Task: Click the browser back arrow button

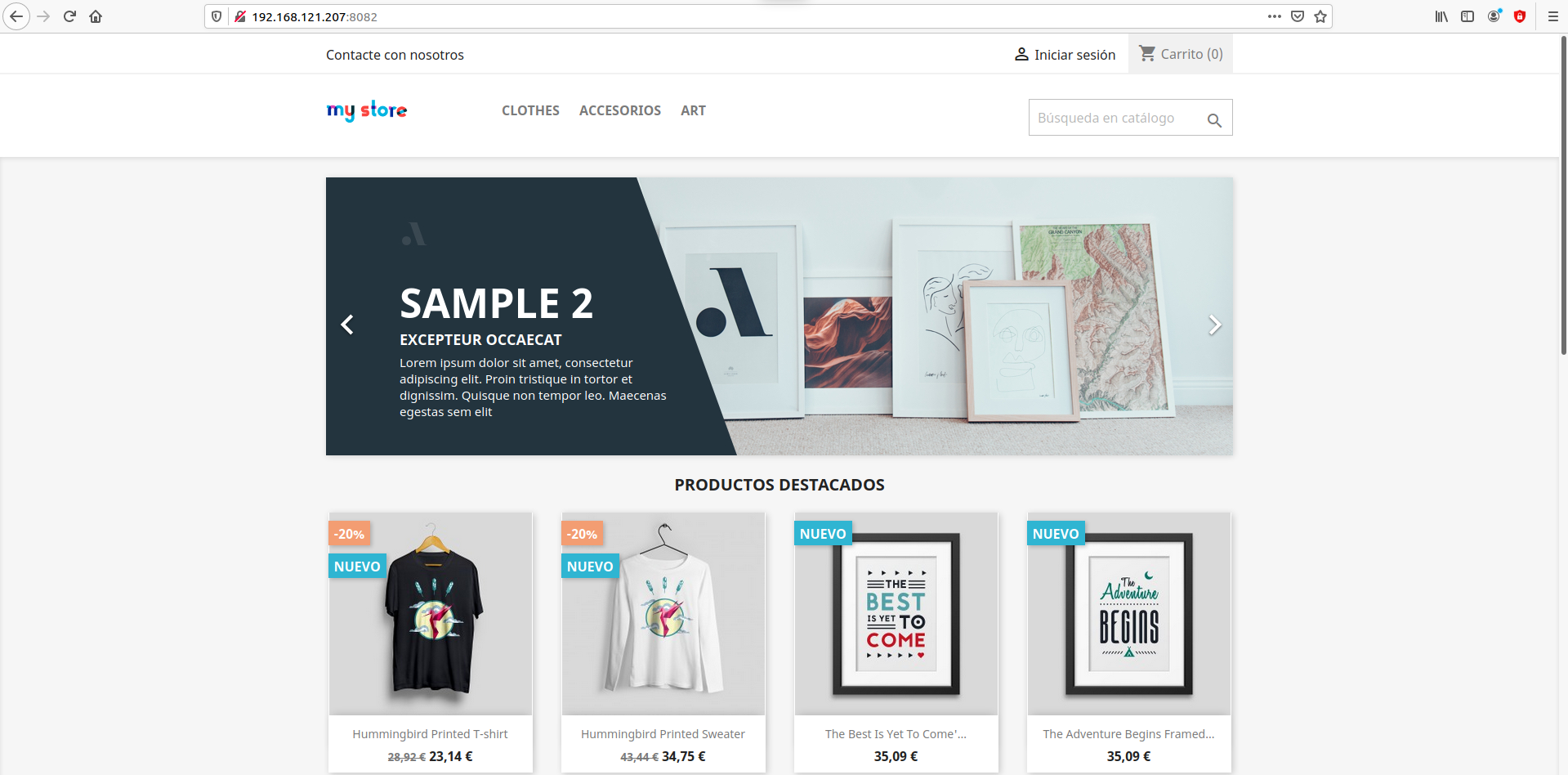Action: point(16,16)
